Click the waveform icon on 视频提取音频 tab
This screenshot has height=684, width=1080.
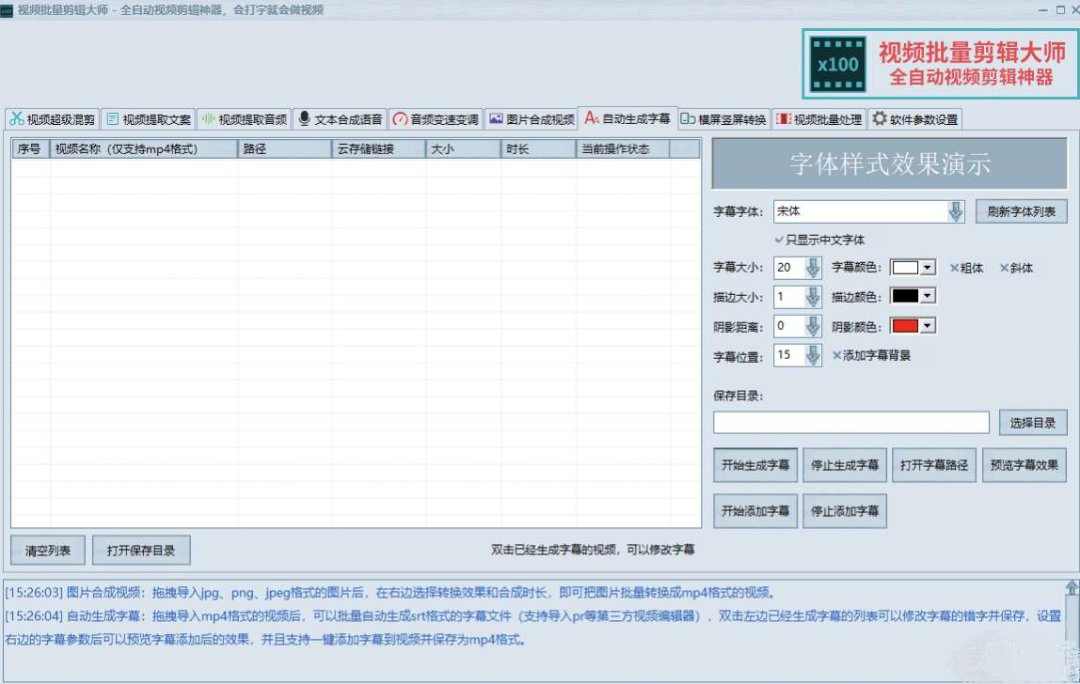[x=208, y=119]
